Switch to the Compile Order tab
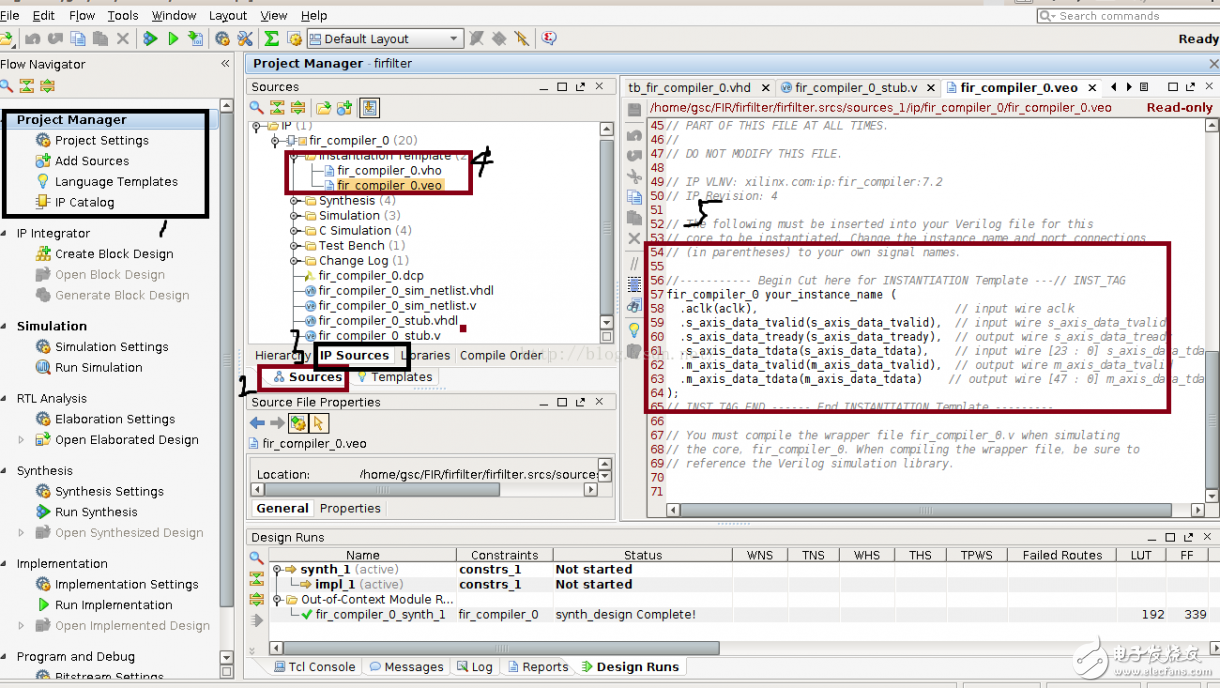The width and height of the screenshot is (1220, 688). click(x=501, y=355)
